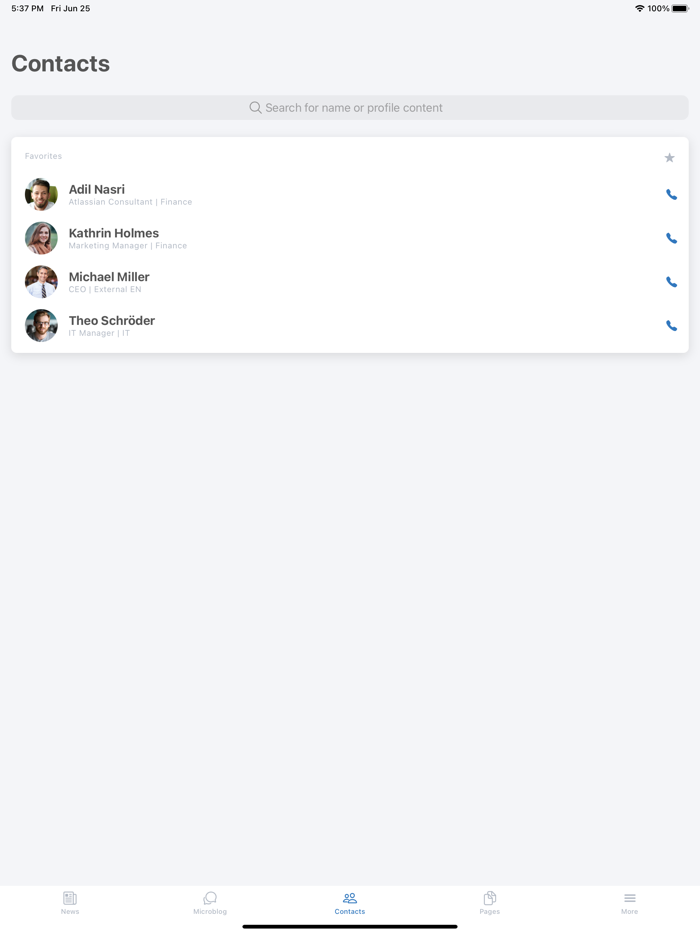
Task: Check the battery status icon
Action: click(680, 8)
